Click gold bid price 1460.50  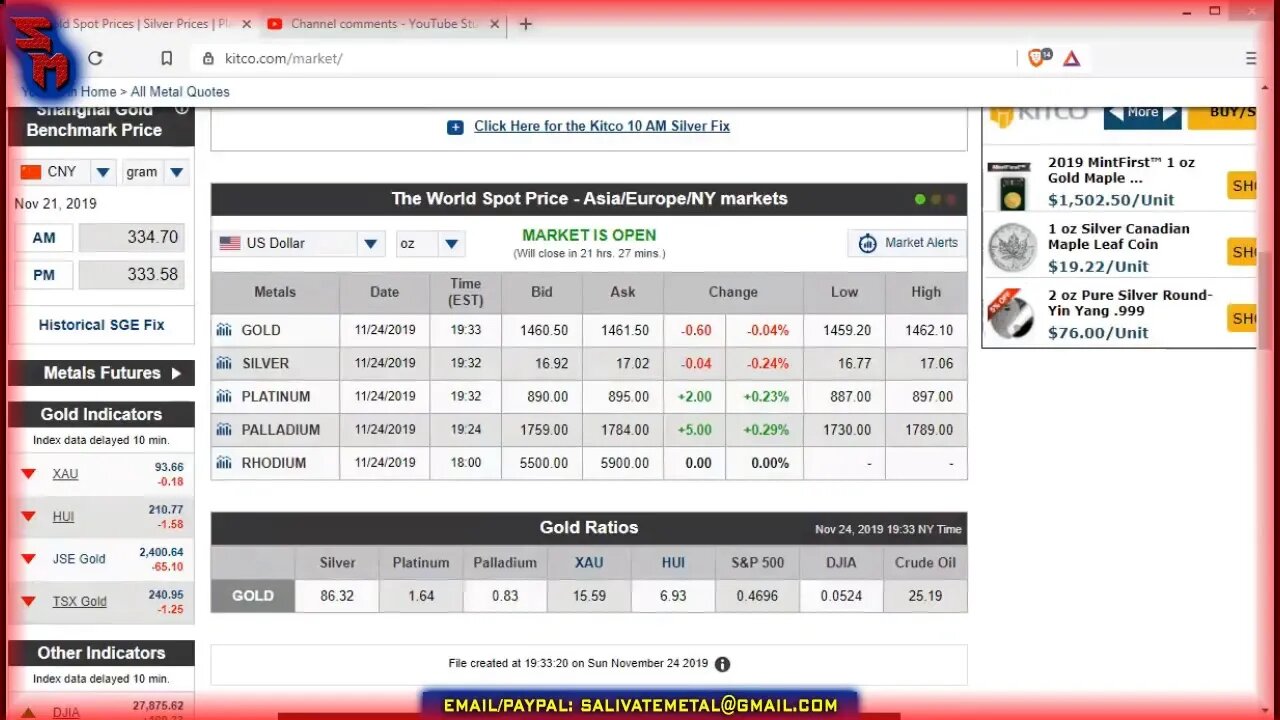[x=544, y=330]
